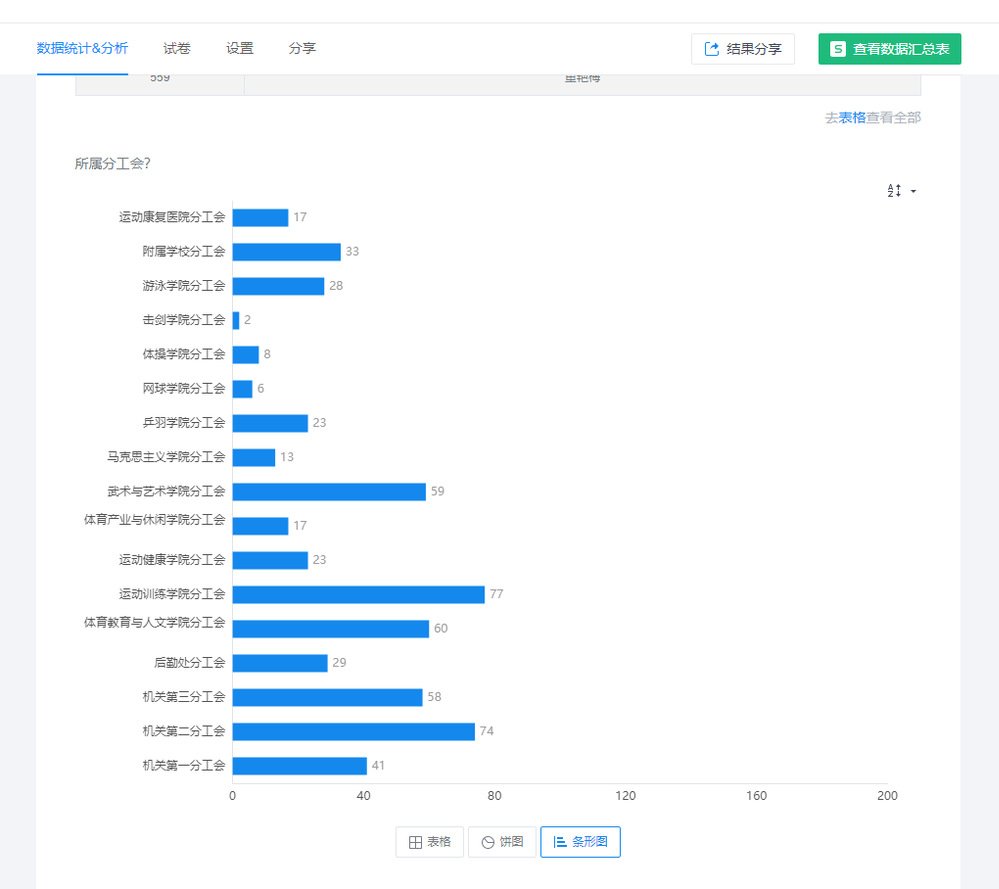Click the 运动康复医院分工会 label
999x889 pixels.
172,217
